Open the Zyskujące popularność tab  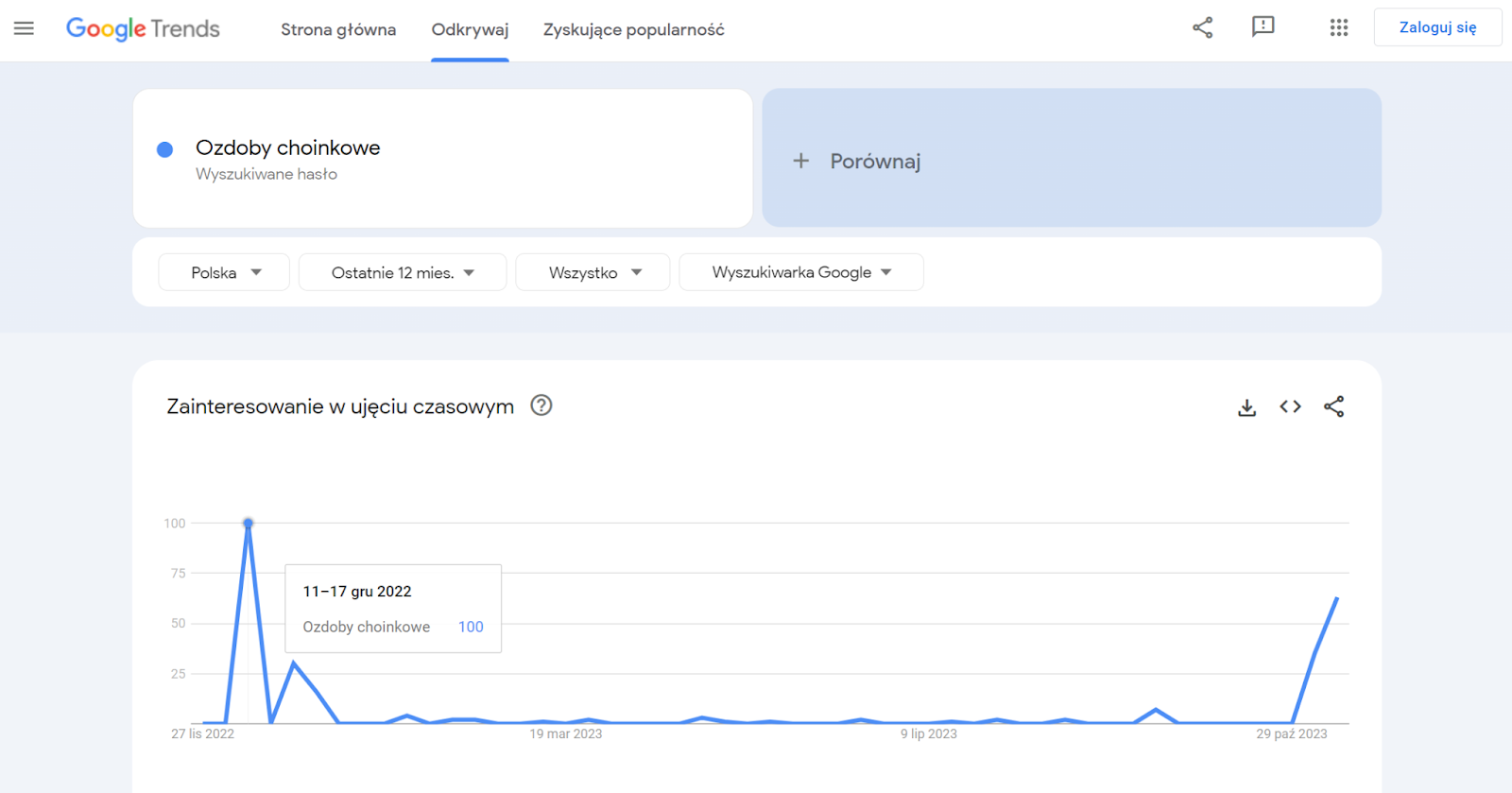pyautogui.click(x=633, y=30)
